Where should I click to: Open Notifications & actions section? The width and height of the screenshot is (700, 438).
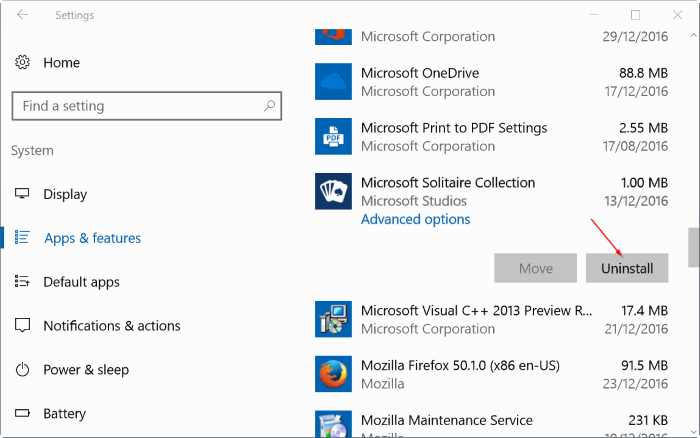[112, 326]
